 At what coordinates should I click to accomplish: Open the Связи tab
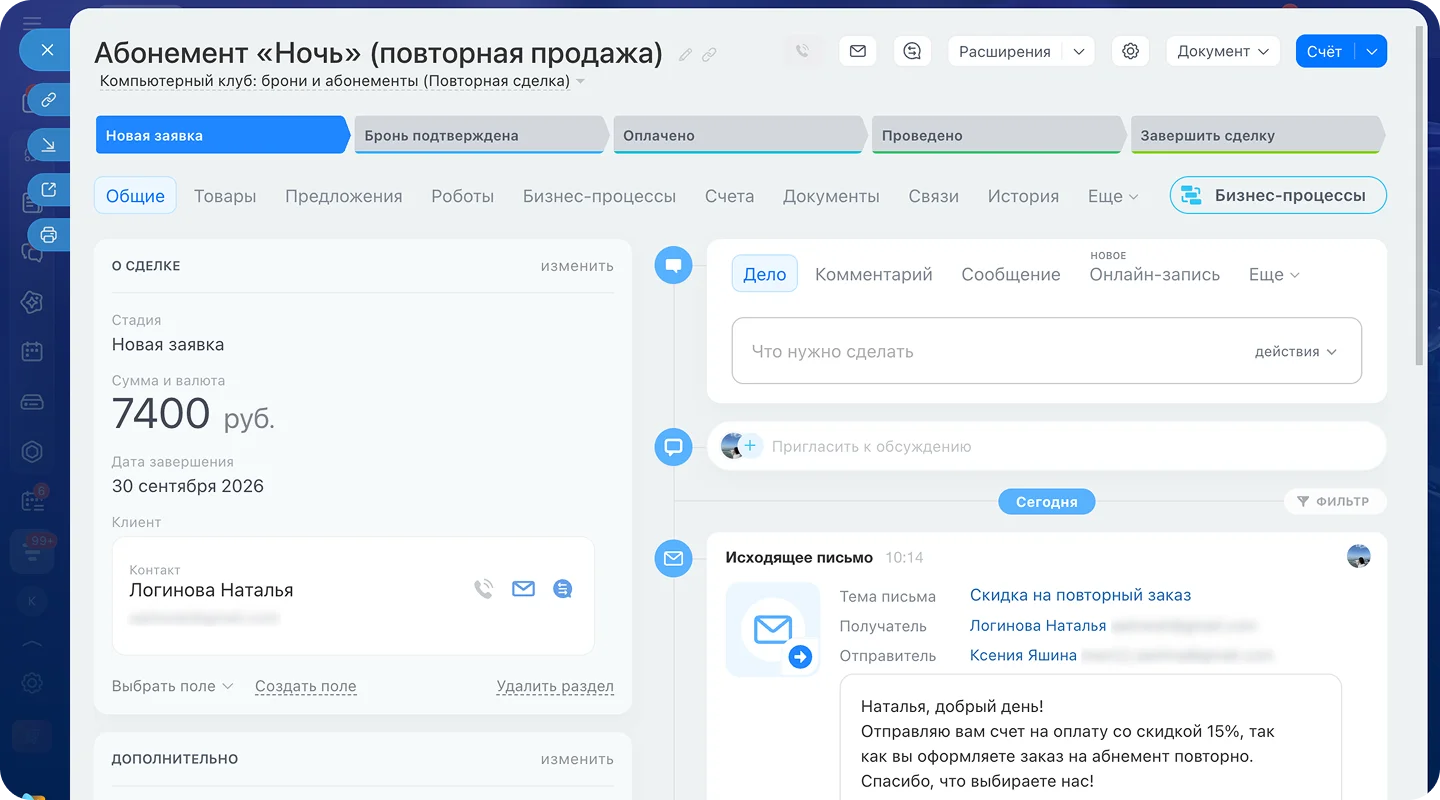934,196
